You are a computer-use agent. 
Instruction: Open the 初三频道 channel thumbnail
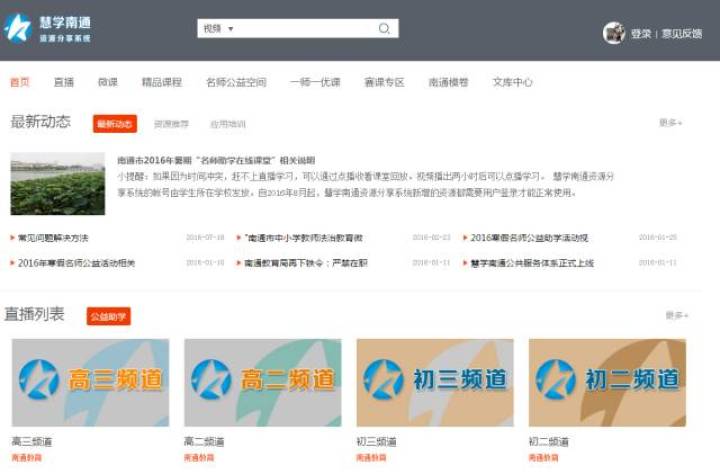pyautogui.click(x=435, y=383)
